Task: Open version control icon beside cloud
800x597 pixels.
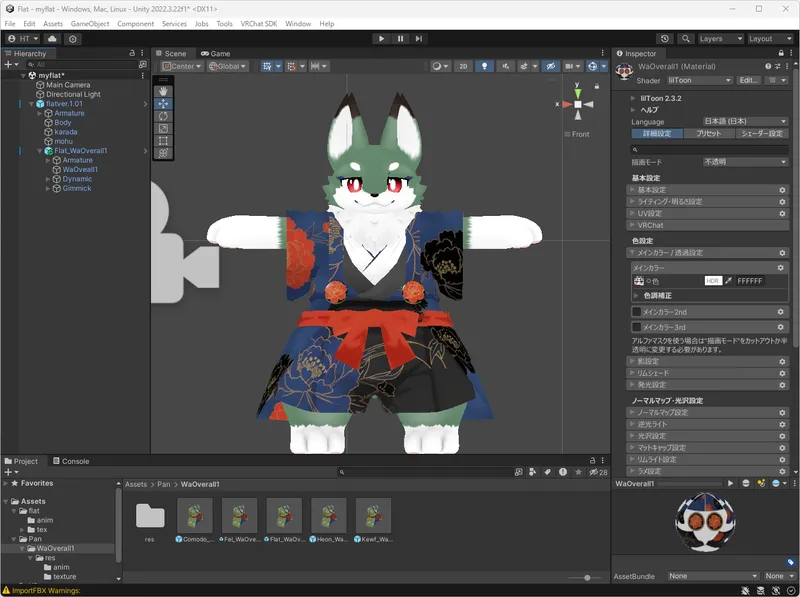Action: tap(72, 39)
